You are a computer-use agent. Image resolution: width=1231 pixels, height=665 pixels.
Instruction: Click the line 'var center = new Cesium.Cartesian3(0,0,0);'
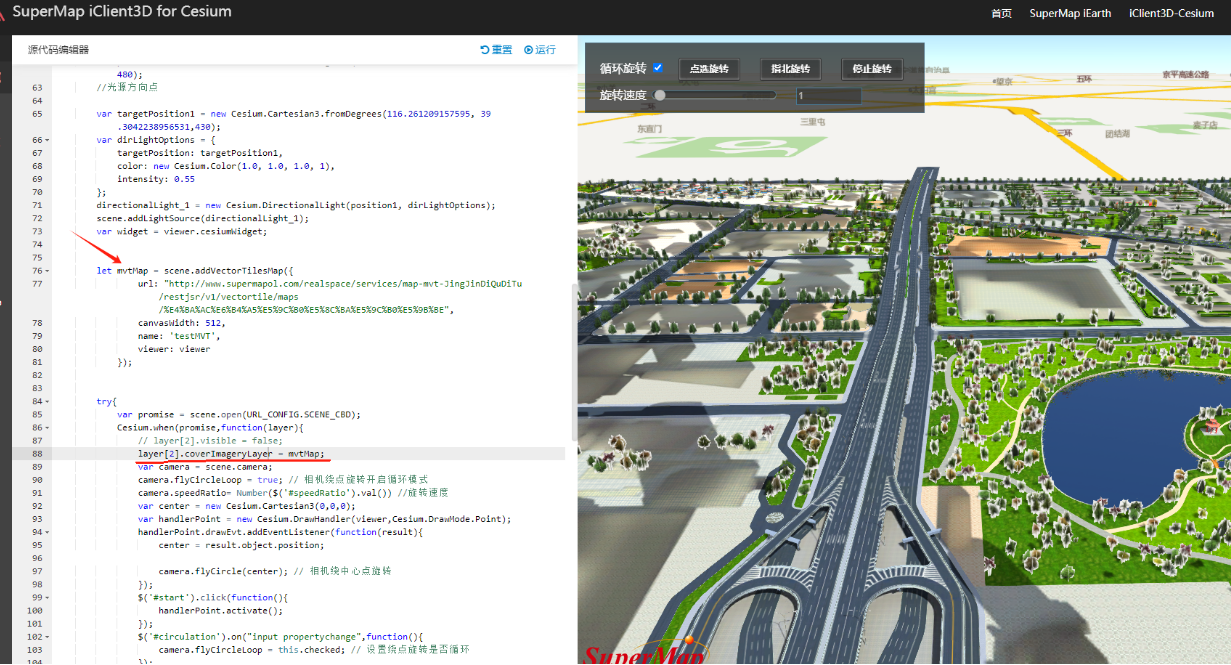click(247, 505)
